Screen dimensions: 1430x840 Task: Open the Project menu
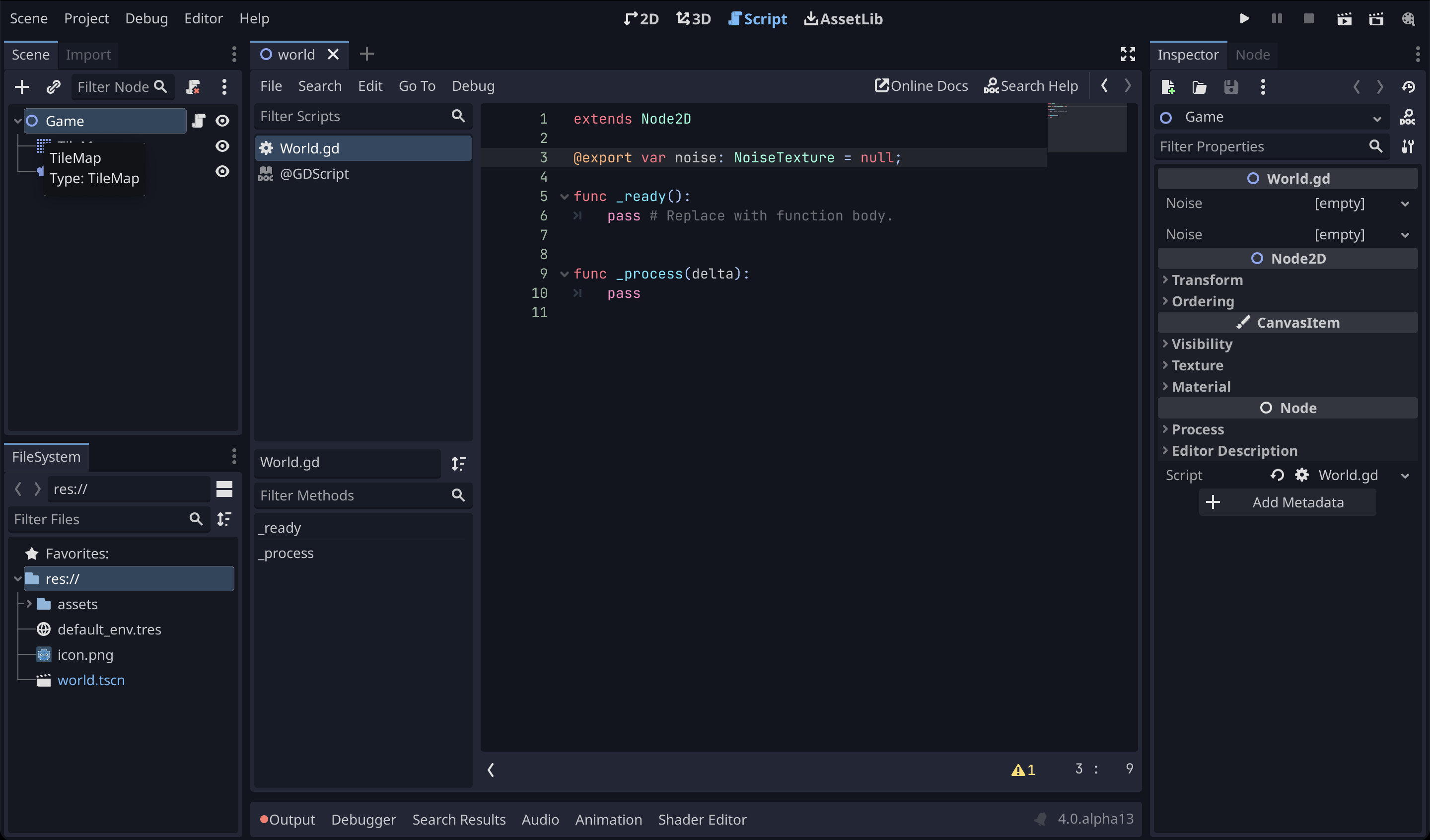[86, 19]
